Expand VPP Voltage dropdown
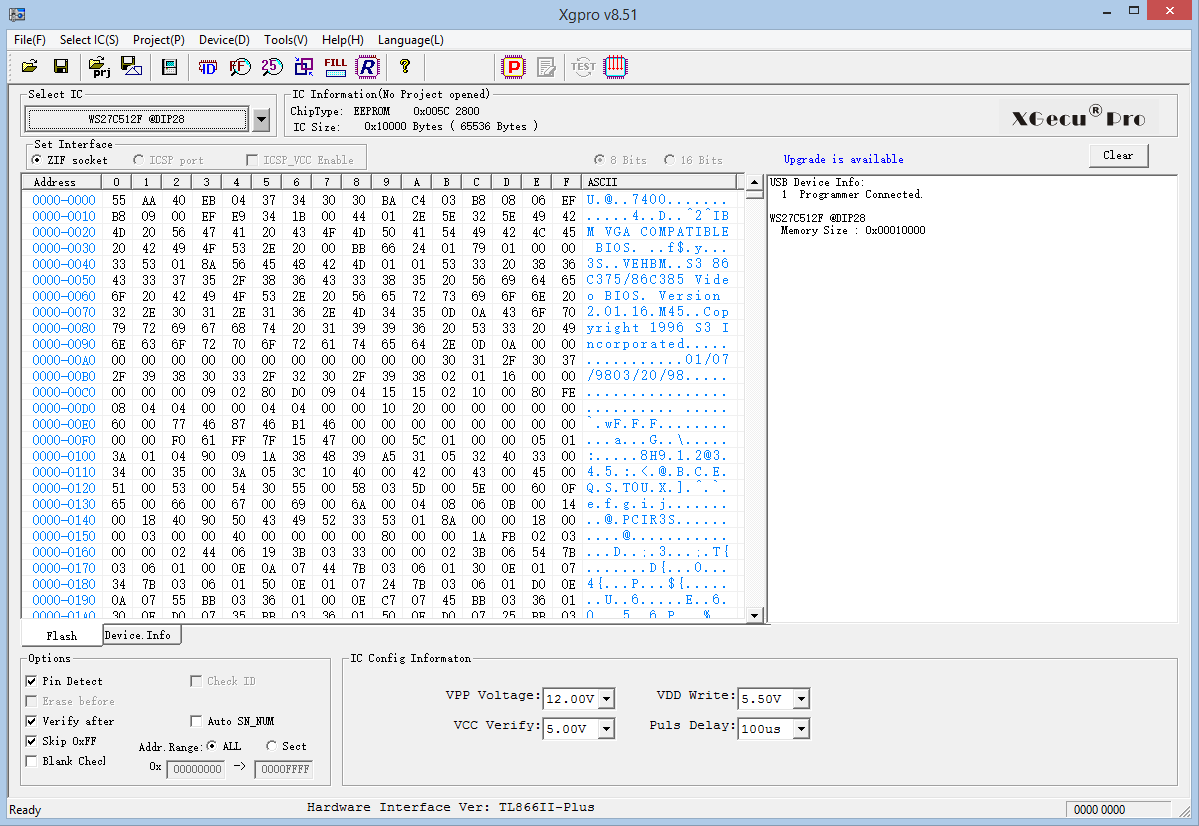Screen dimensions: 1199x826 [x=606, y=699]
